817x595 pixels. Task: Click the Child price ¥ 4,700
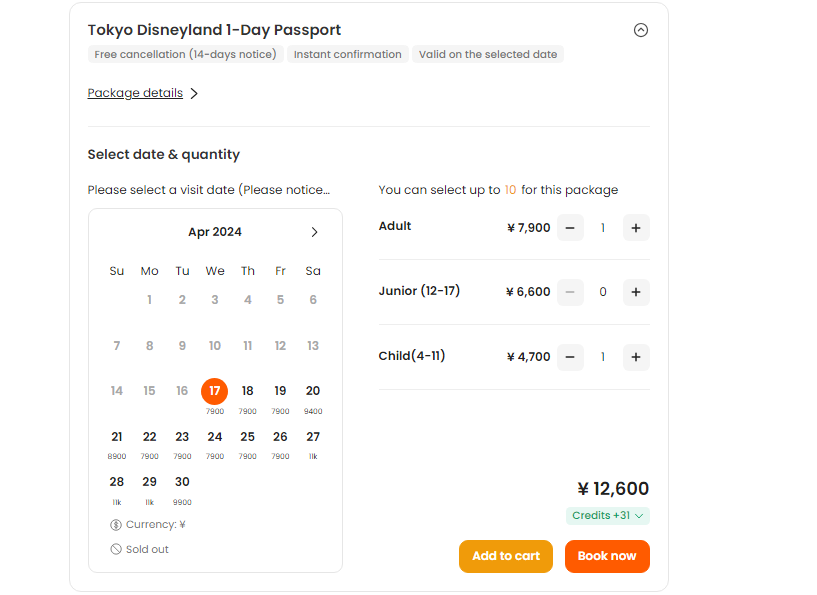(528, 357)
